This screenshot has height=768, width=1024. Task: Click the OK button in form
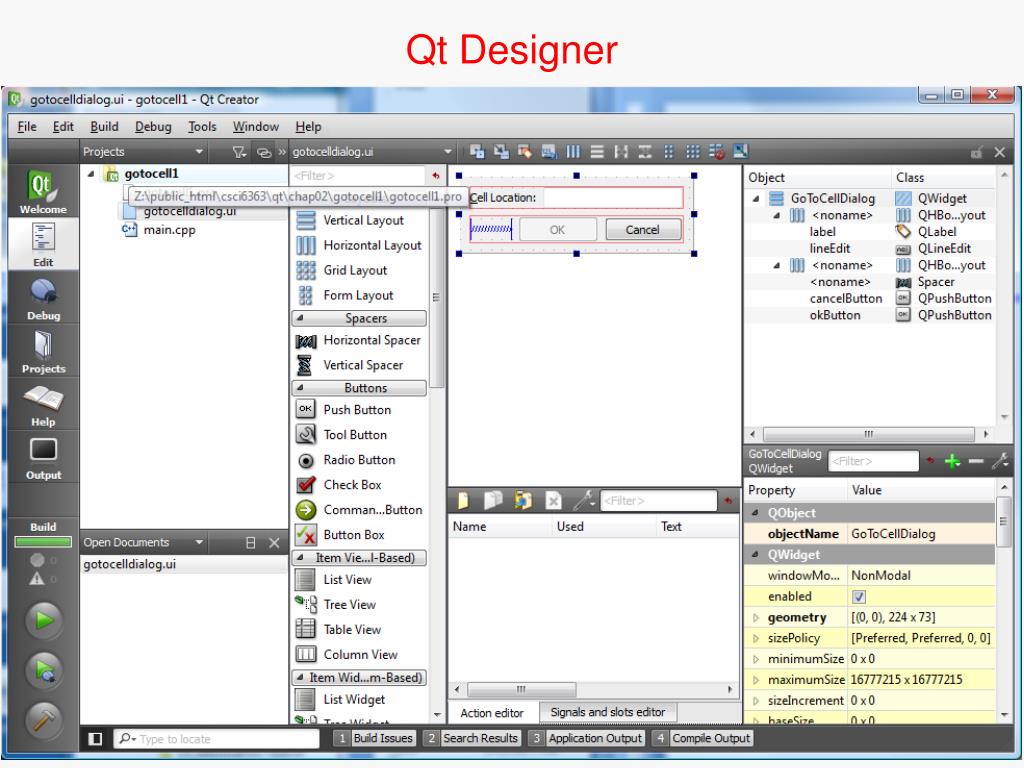click(x=558, y=229)
